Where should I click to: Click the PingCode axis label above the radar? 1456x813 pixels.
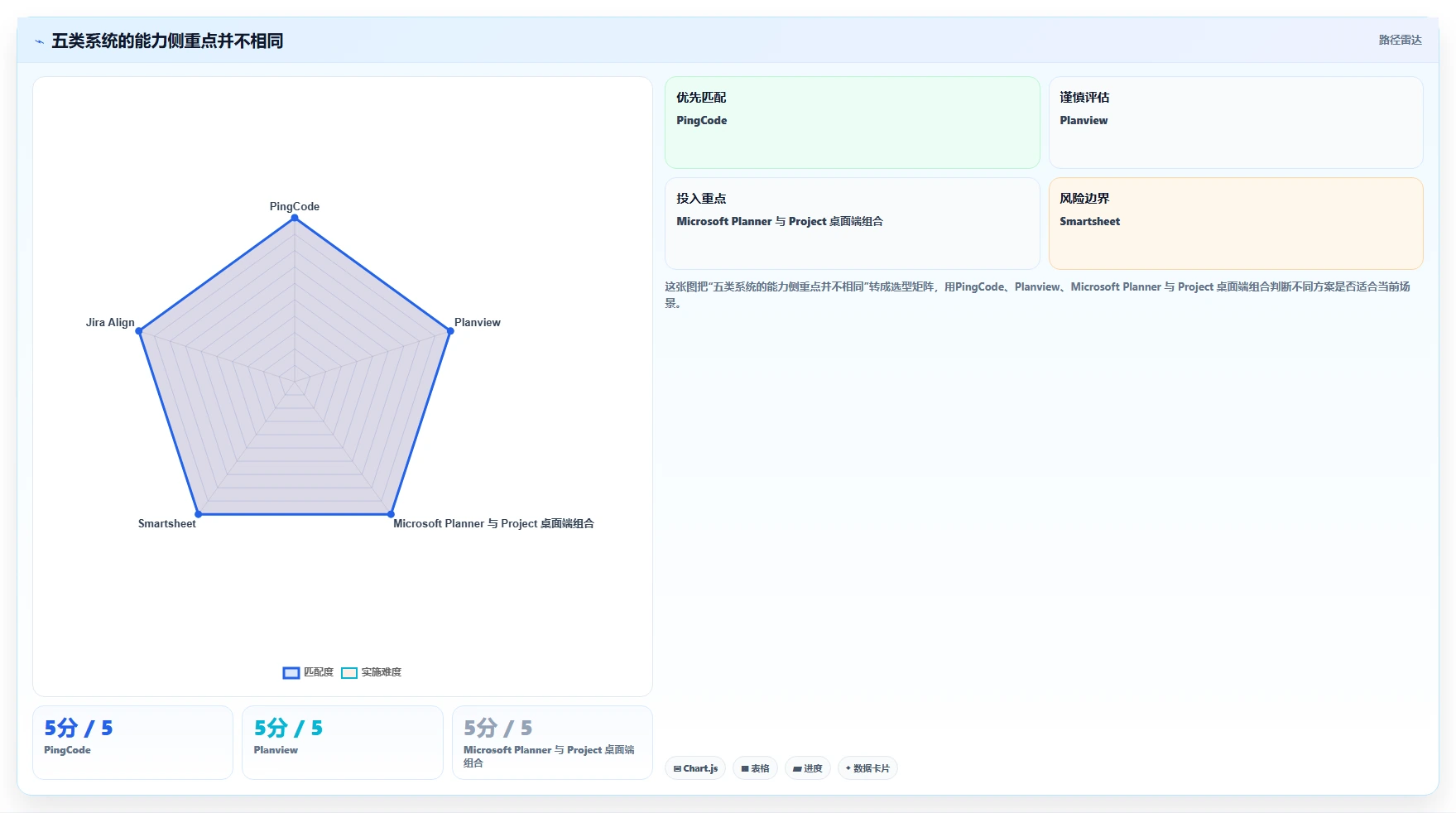pyautogui.click(x=295, y=206)
